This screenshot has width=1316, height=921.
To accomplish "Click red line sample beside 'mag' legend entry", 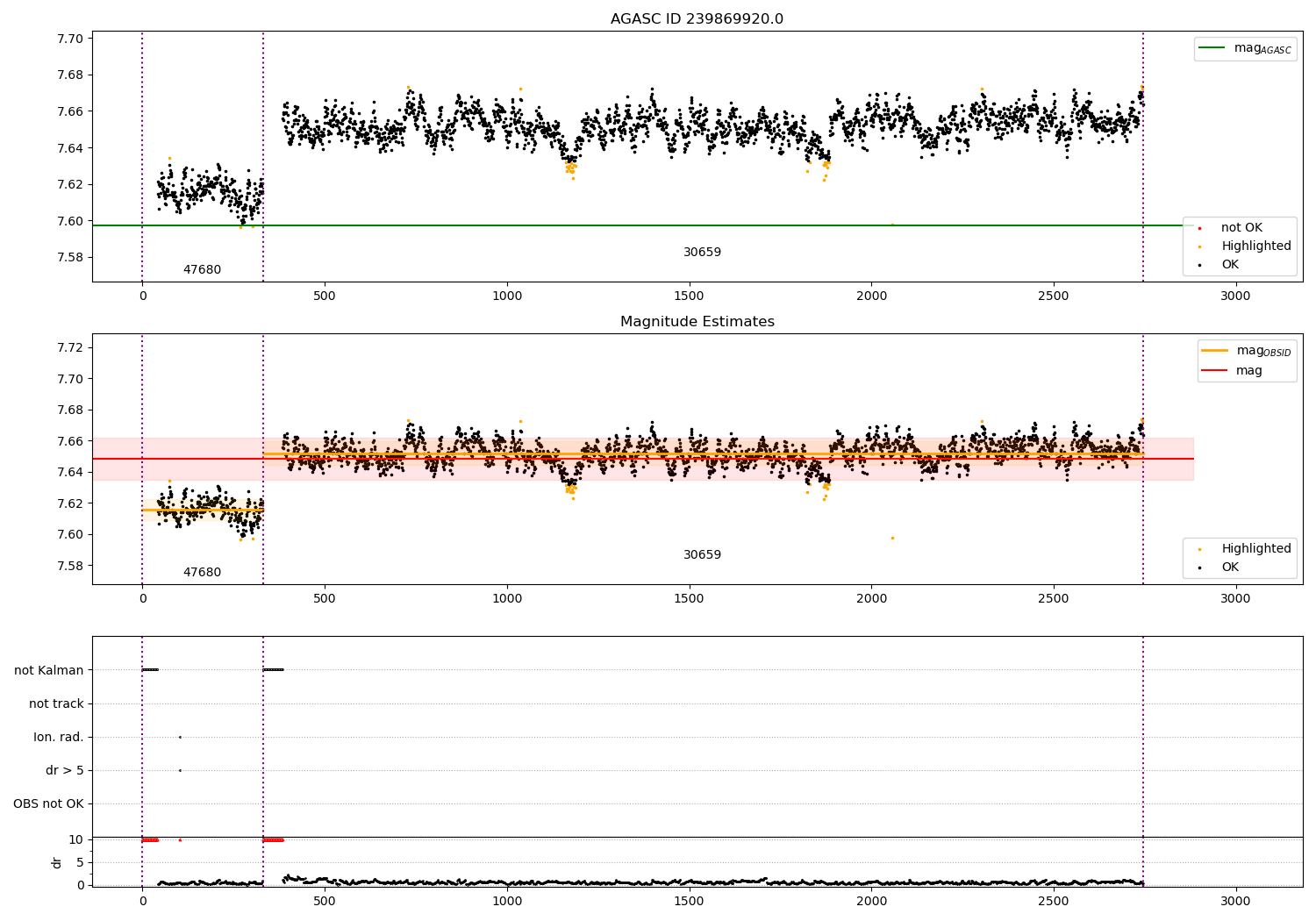I will tap(1215, 370).
